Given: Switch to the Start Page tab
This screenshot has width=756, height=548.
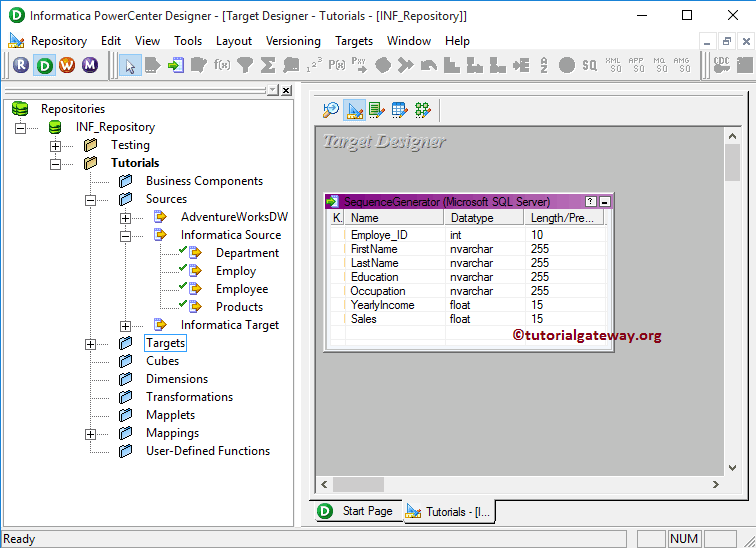Looking at the screenshot, I should pyautogui.click(x=359, y=511).
